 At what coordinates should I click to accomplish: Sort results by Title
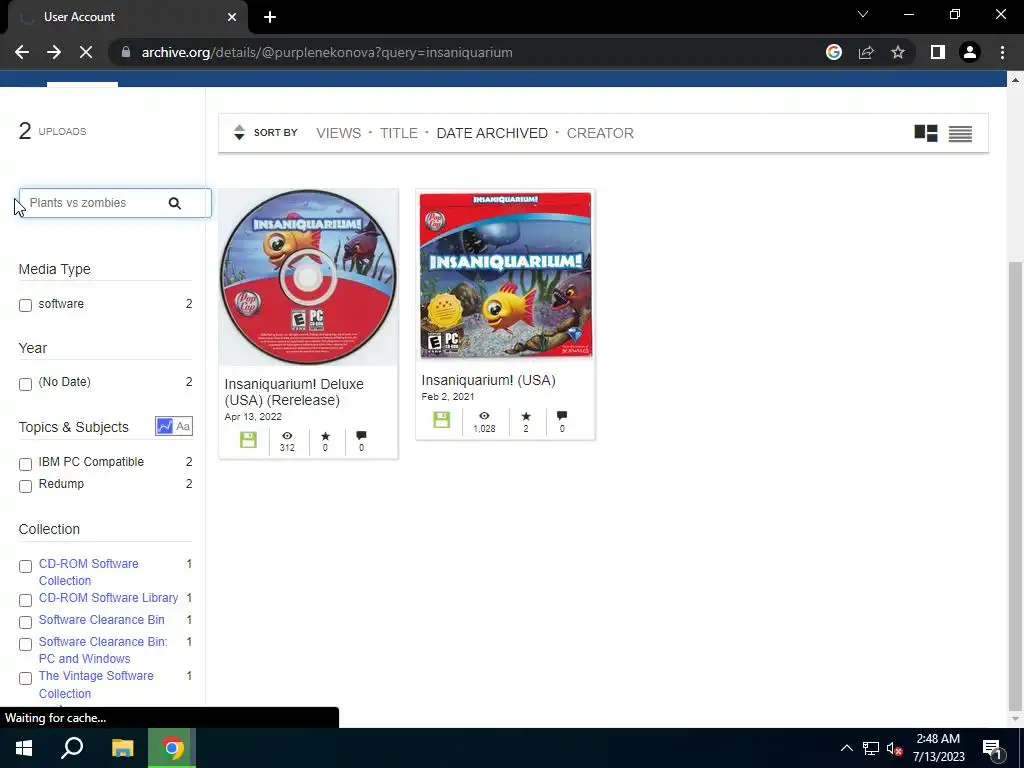398,133
